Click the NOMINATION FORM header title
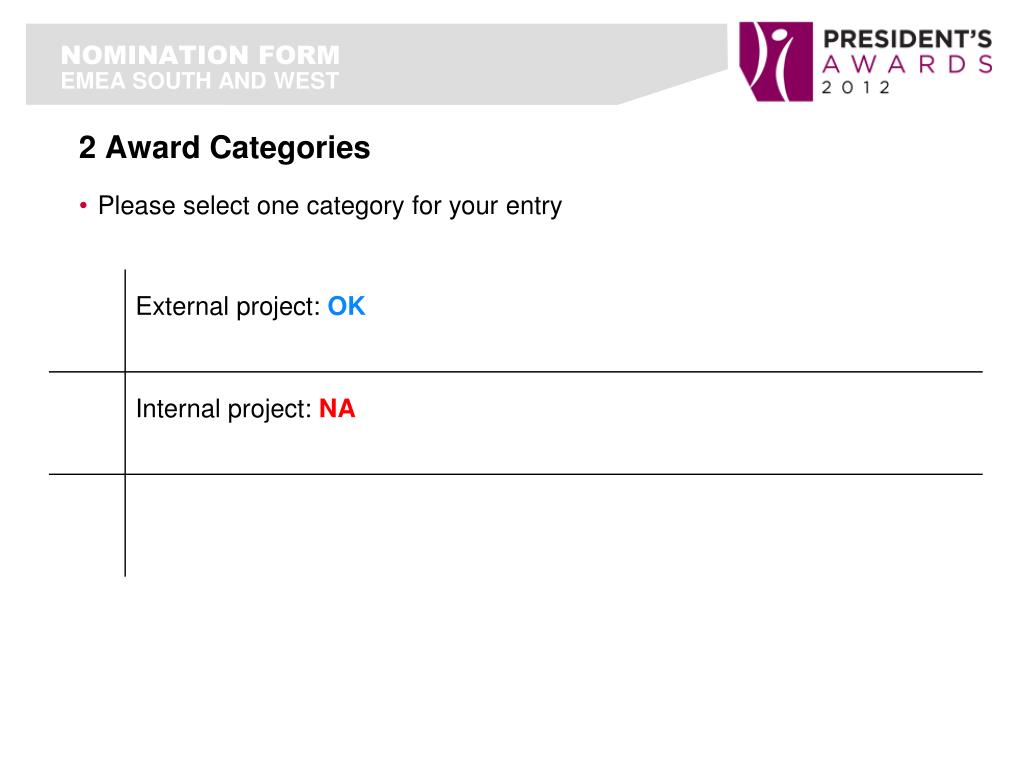 200,55
